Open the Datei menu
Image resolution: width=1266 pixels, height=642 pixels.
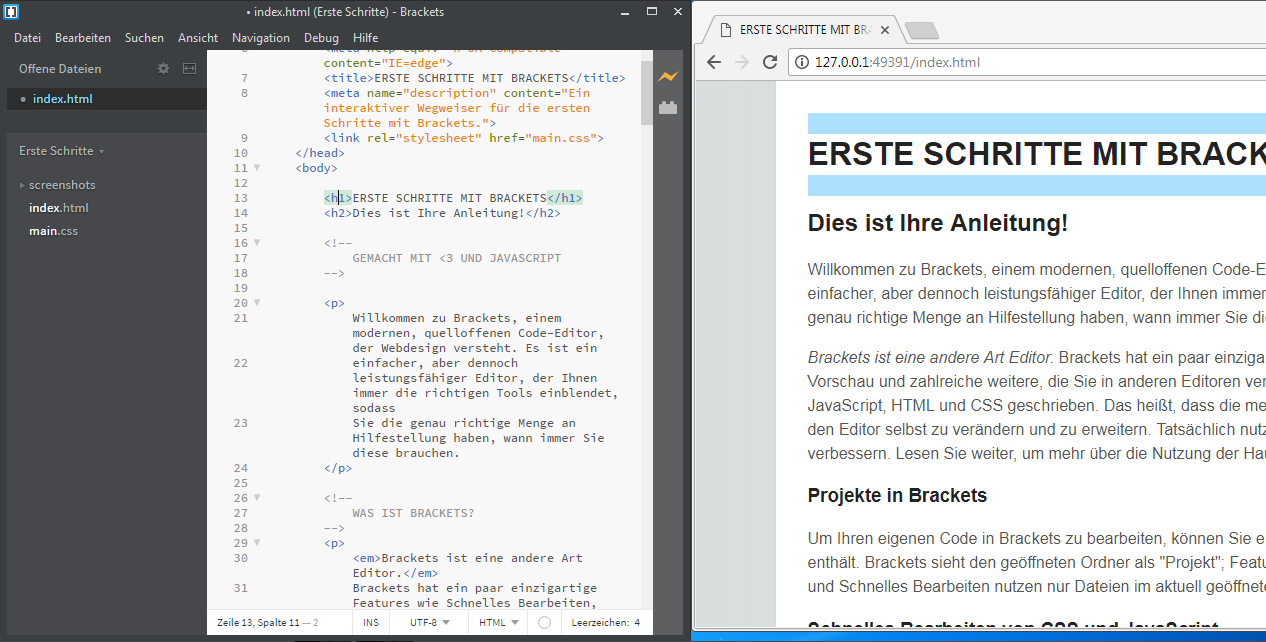point(27,38)
